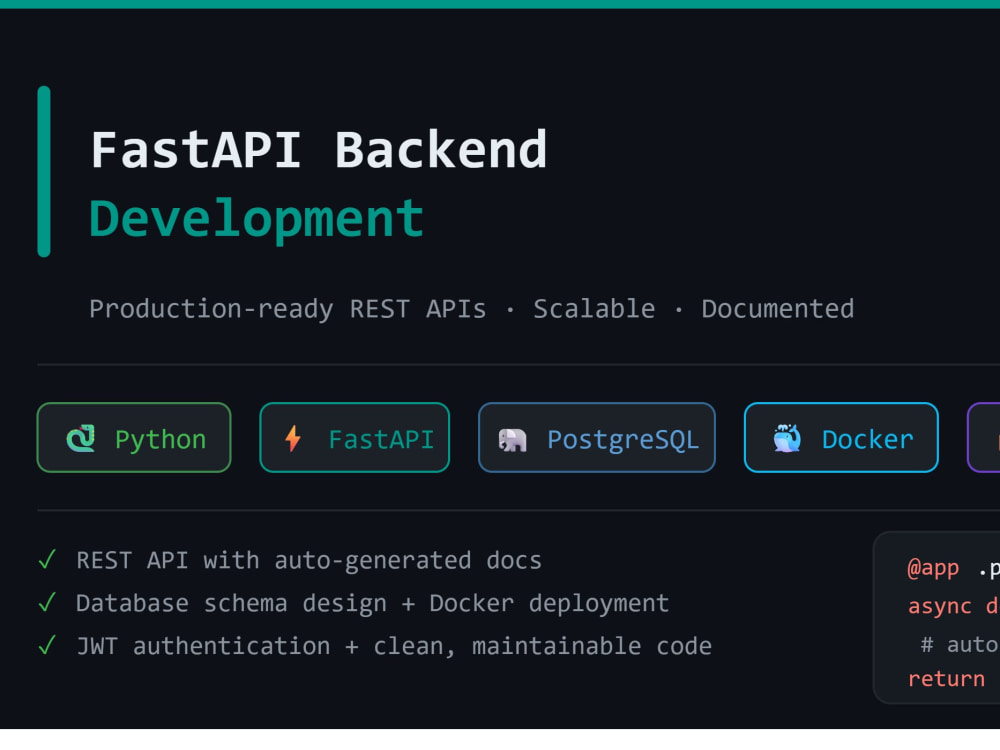Select the FastAPI badge
1000x750 pixels.
click(355, 438)
